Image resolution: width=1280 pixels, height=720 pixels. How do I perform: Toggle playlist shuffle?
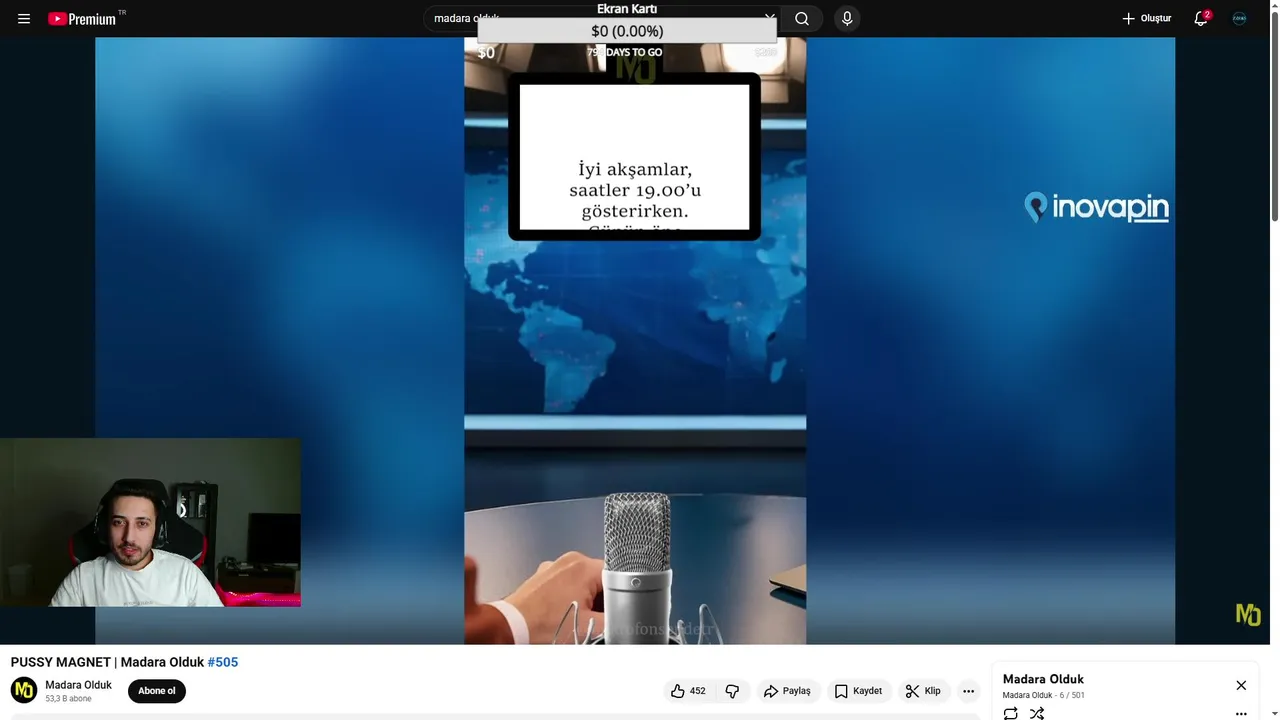click(x=1037, y=713)
